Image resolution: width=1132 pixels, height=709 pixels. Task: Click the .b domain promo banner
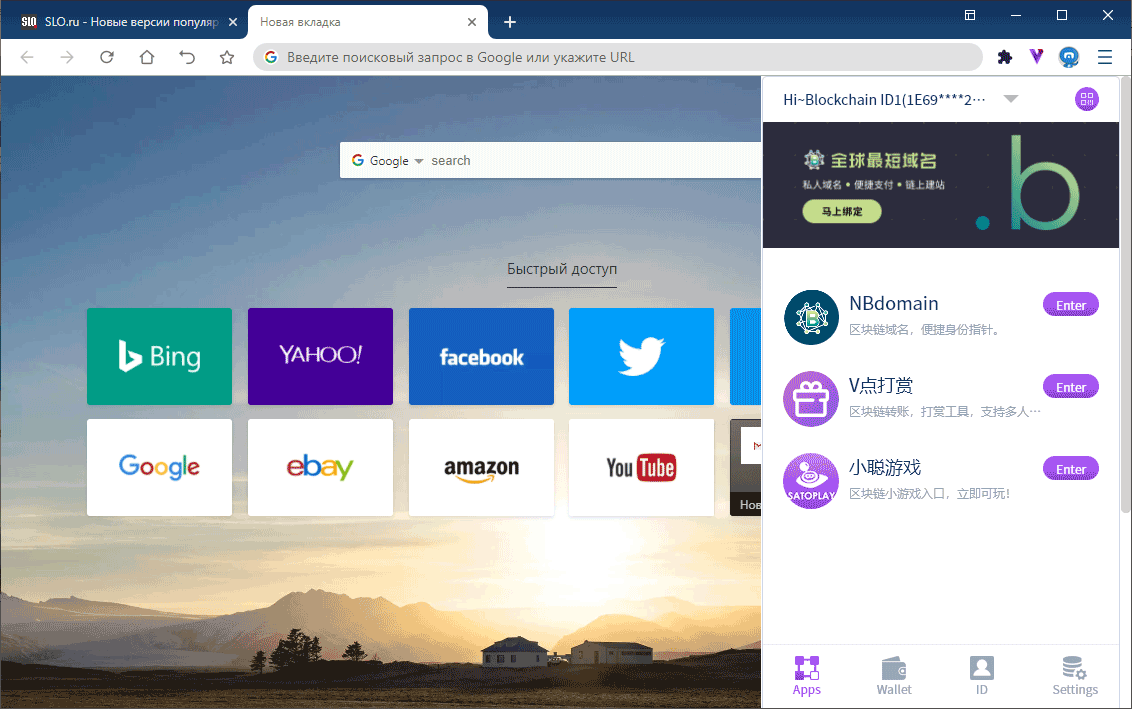coord(941,185)
